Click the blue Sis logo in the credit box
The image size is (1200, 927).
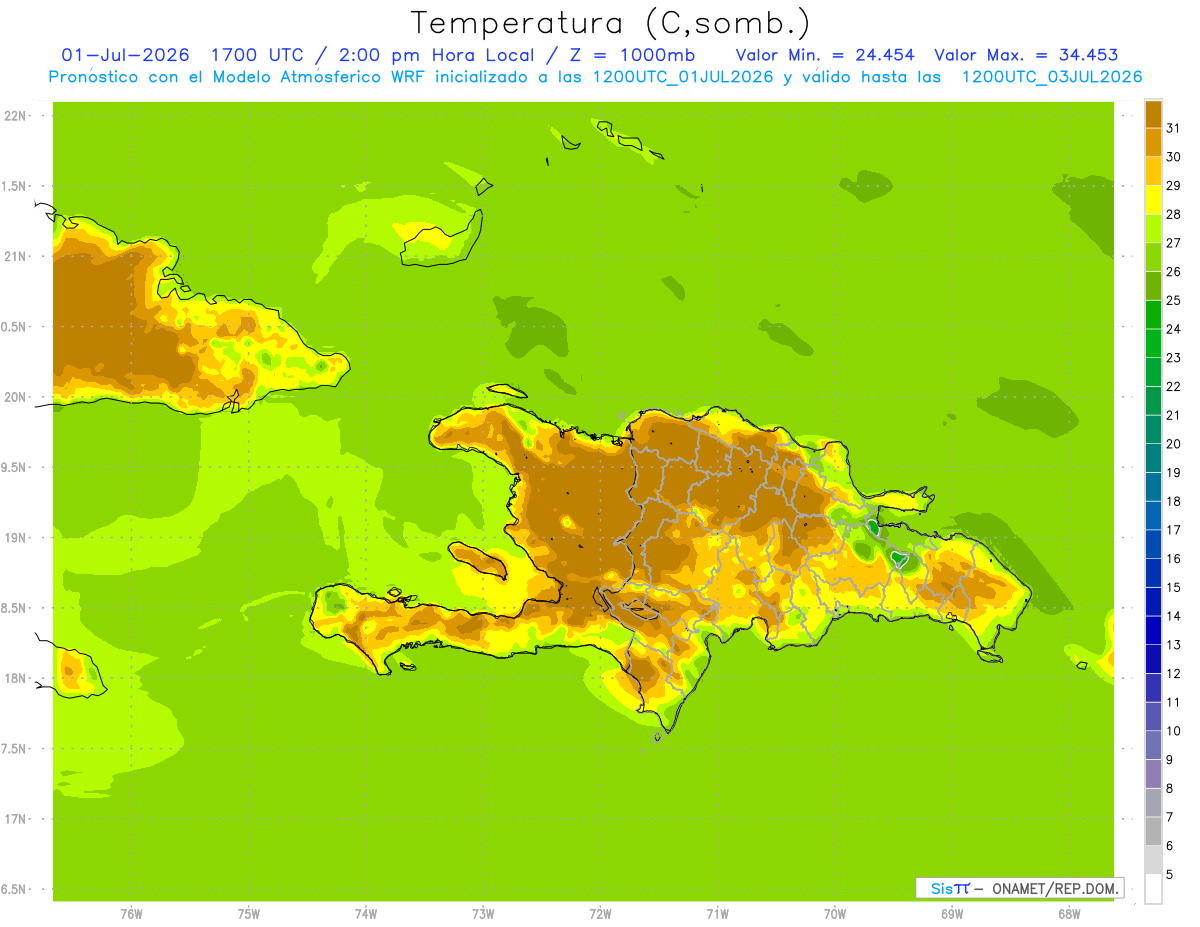(950, 888)
